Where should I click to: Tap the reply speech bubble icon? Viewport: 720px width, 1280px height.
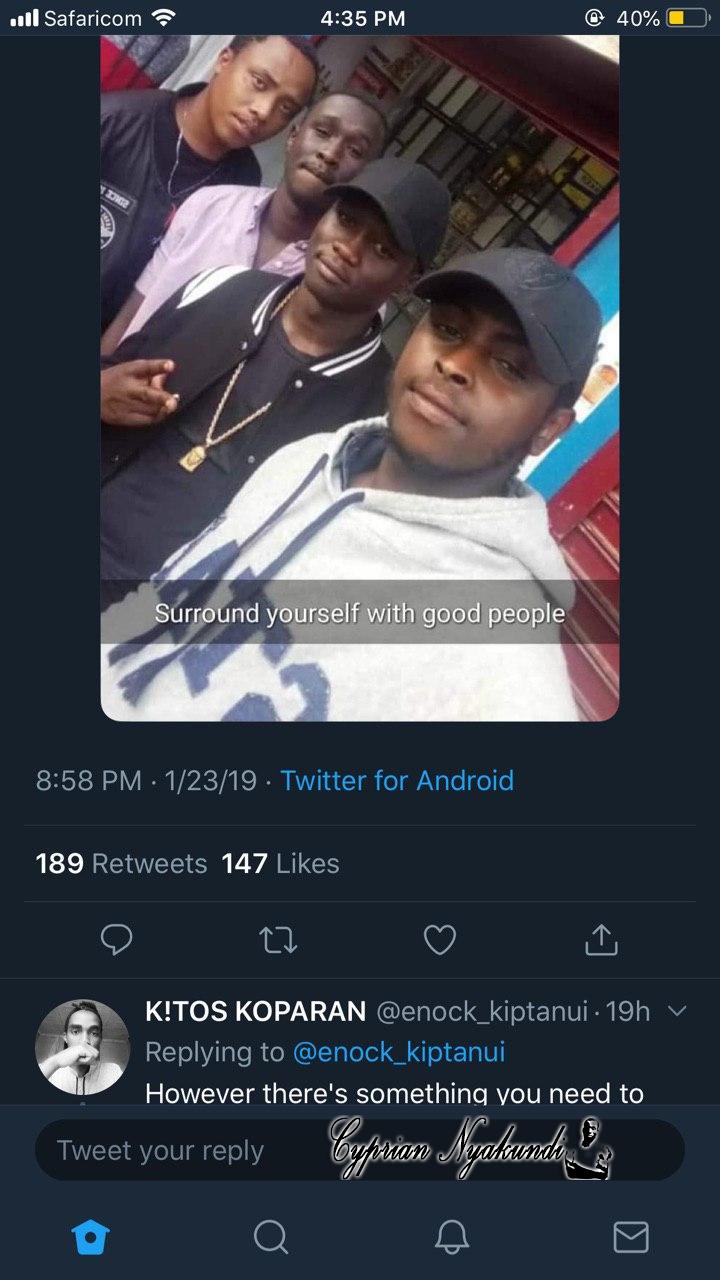pyautogui.click(x=117, y=940)
